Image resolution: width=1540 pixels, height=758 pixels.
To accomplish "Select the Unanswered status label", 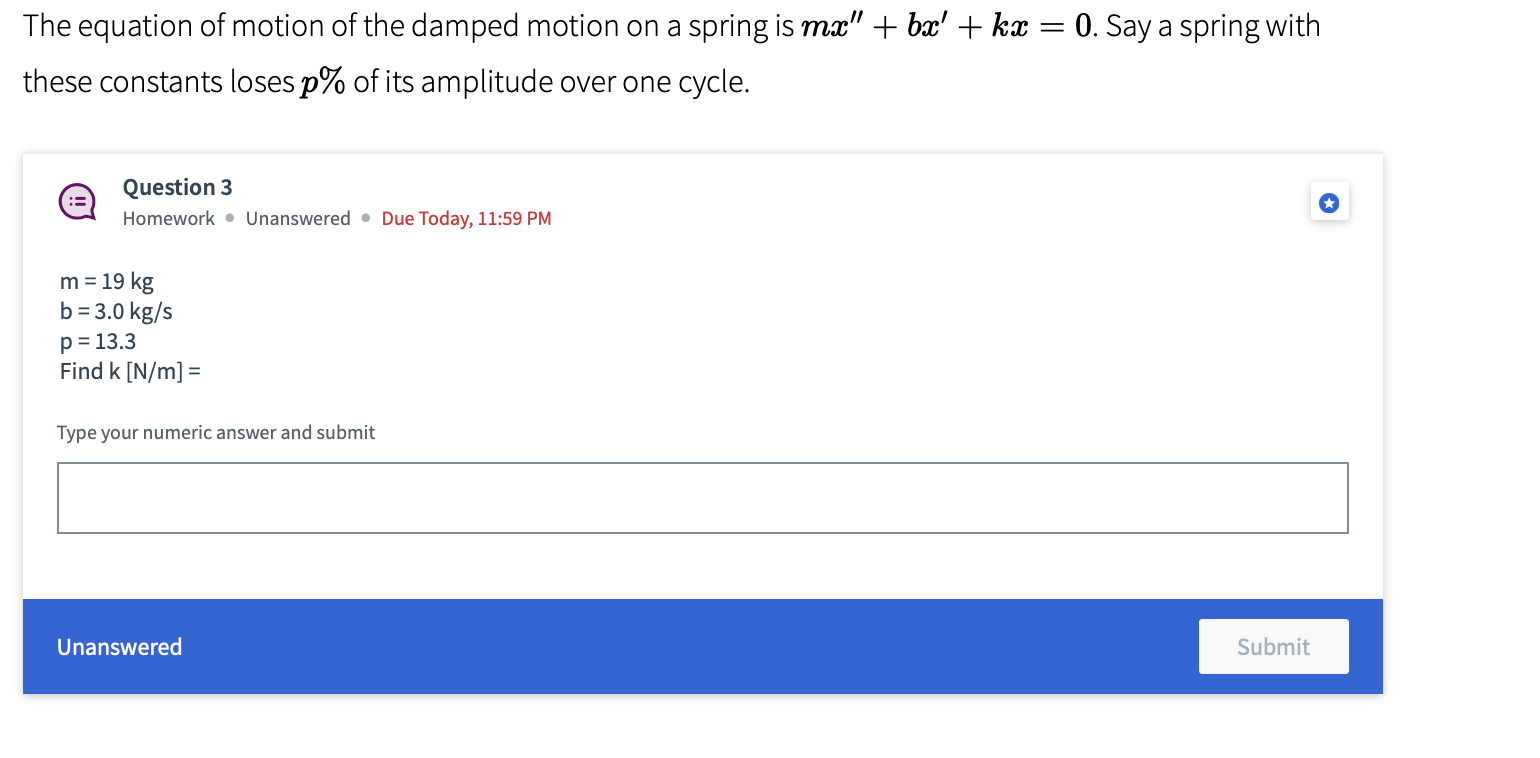I will pyautogui.click(x=298, y=218).
